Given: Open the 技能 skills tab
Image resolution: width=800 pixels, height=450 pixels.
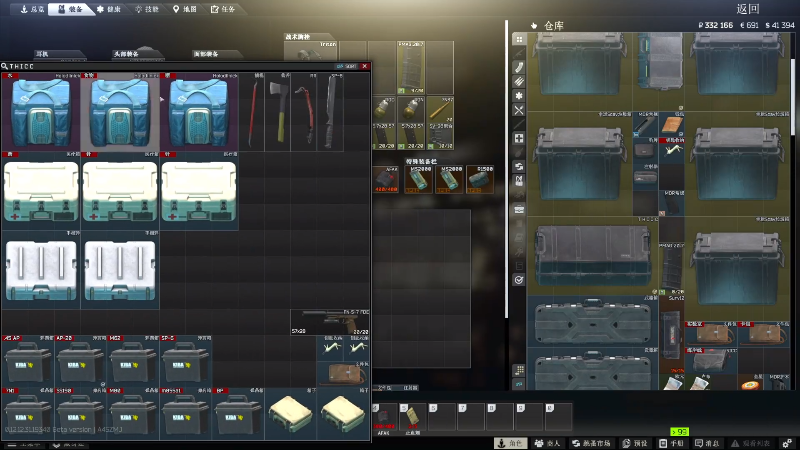Looking at the screenshot, I should tap(147, 9).
